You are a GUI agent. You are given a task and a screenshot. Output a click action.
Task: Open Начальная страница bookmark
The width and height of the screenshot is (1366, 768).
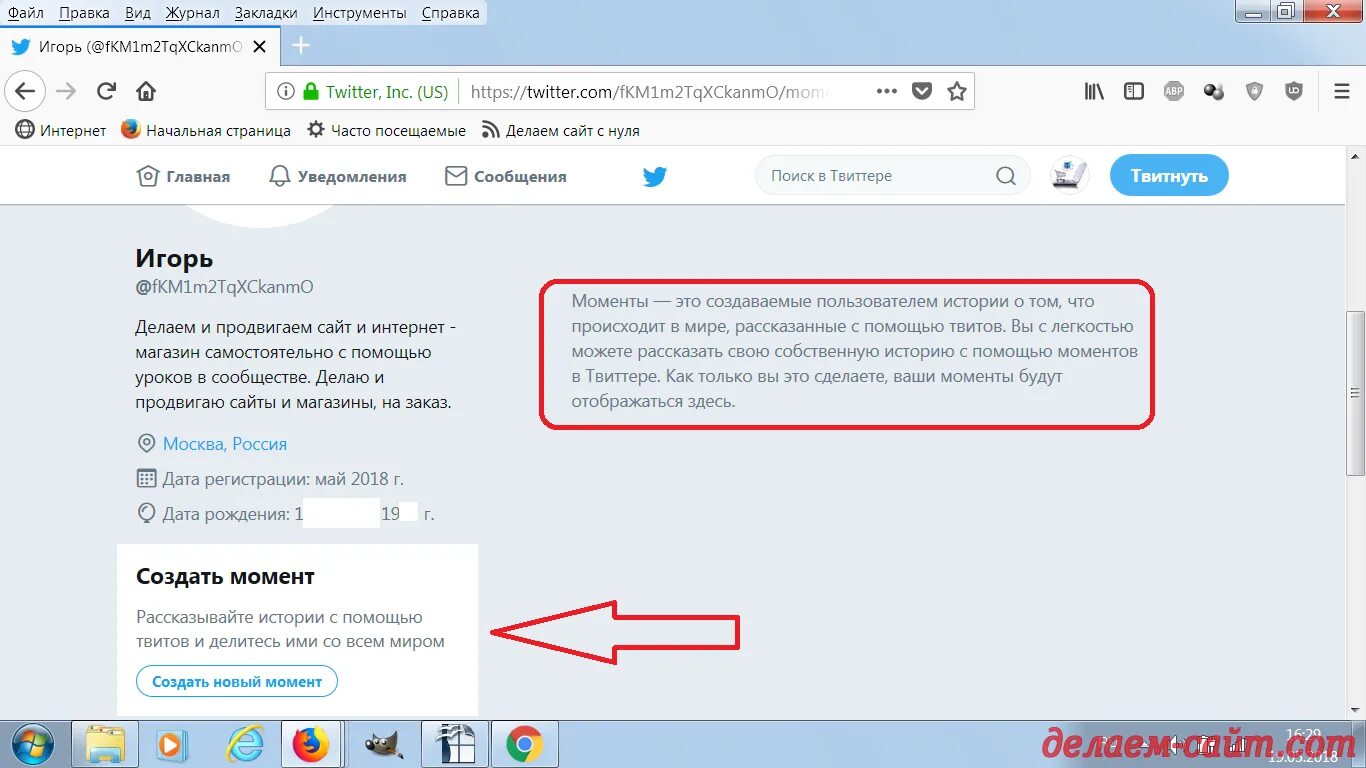206,130
